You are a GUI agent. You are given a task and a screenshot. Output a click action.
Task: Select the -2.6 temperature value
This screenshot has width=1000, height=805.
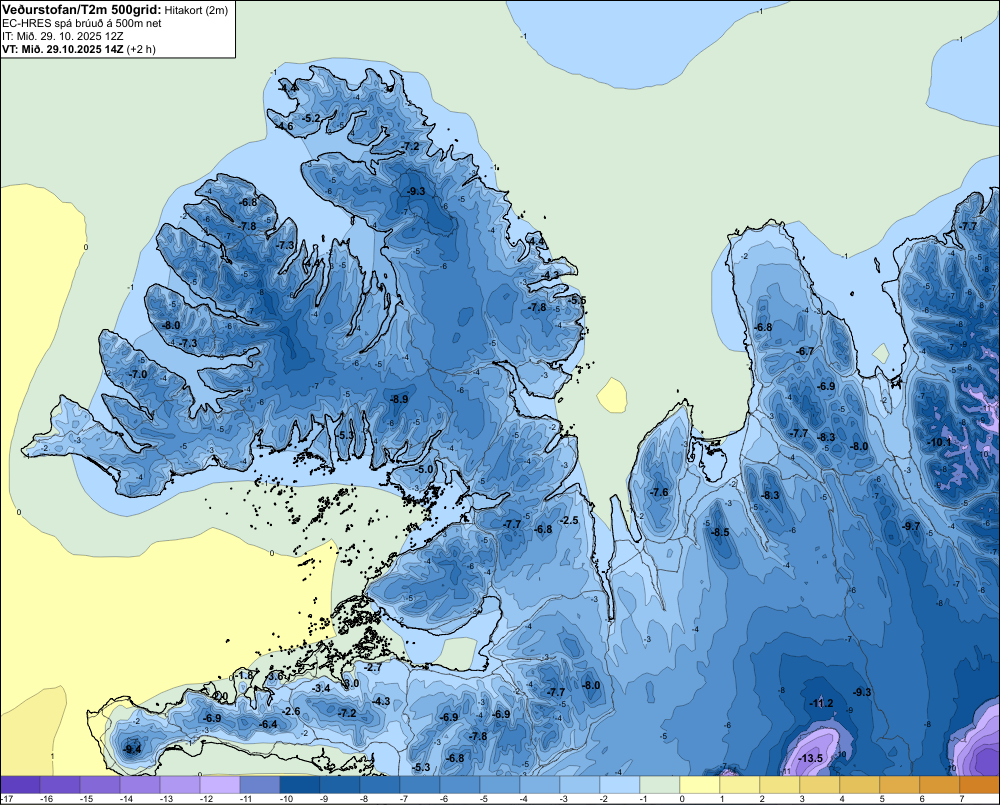291,711
